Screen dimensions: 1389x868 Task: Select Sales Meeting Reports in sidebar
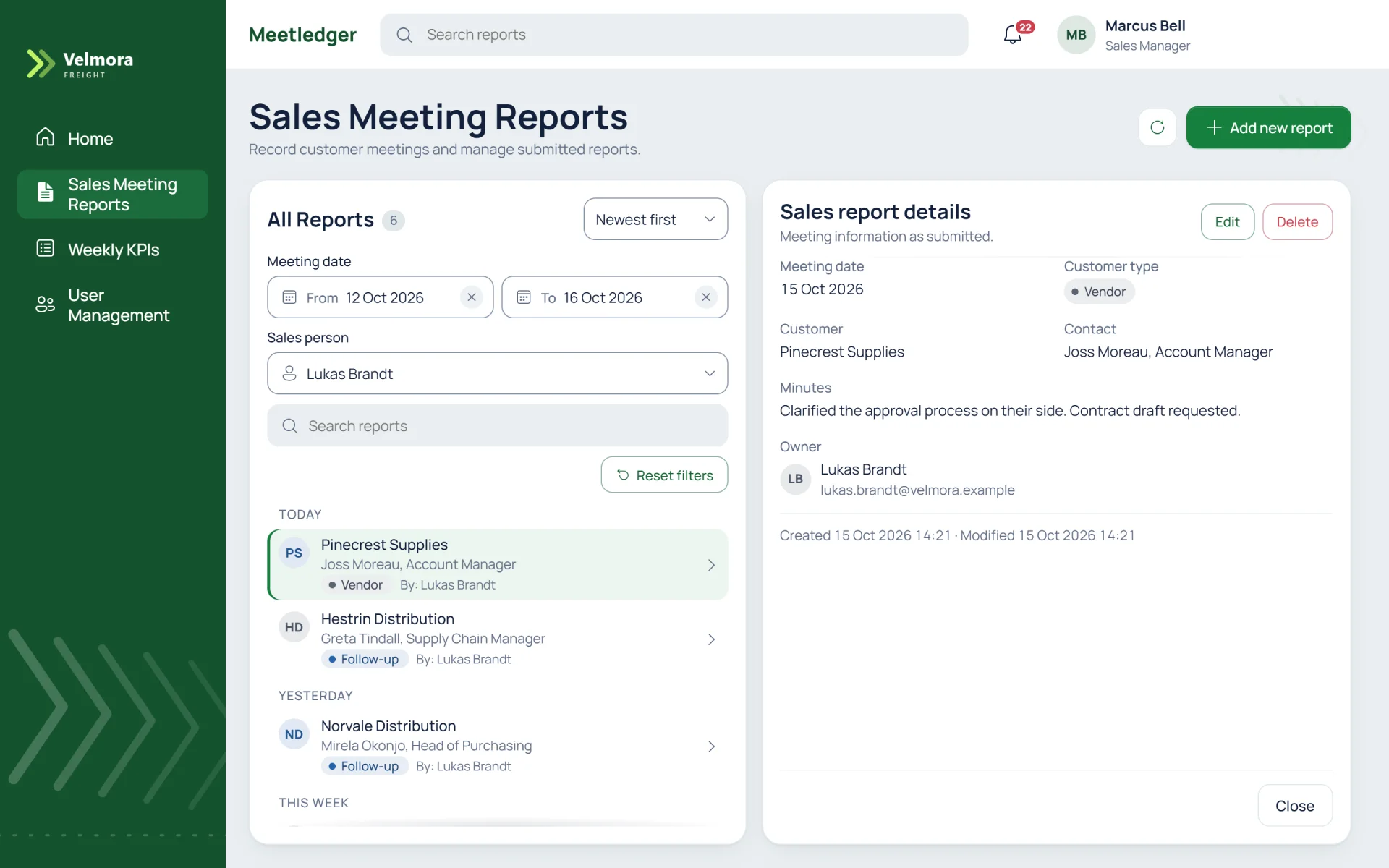click(112, 195)
